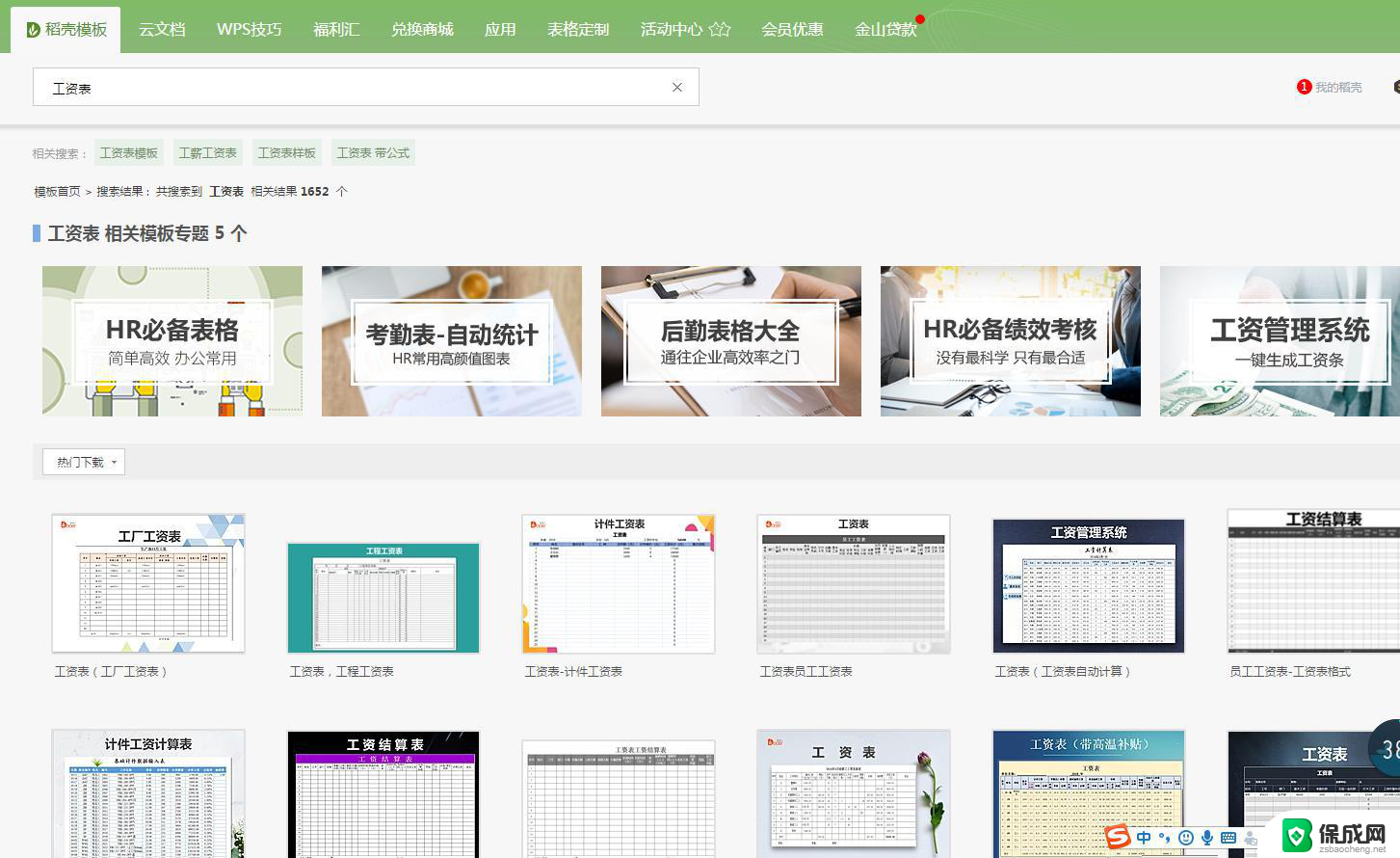Open the 后勤表格大全 topic banner

tap(731, 341)
